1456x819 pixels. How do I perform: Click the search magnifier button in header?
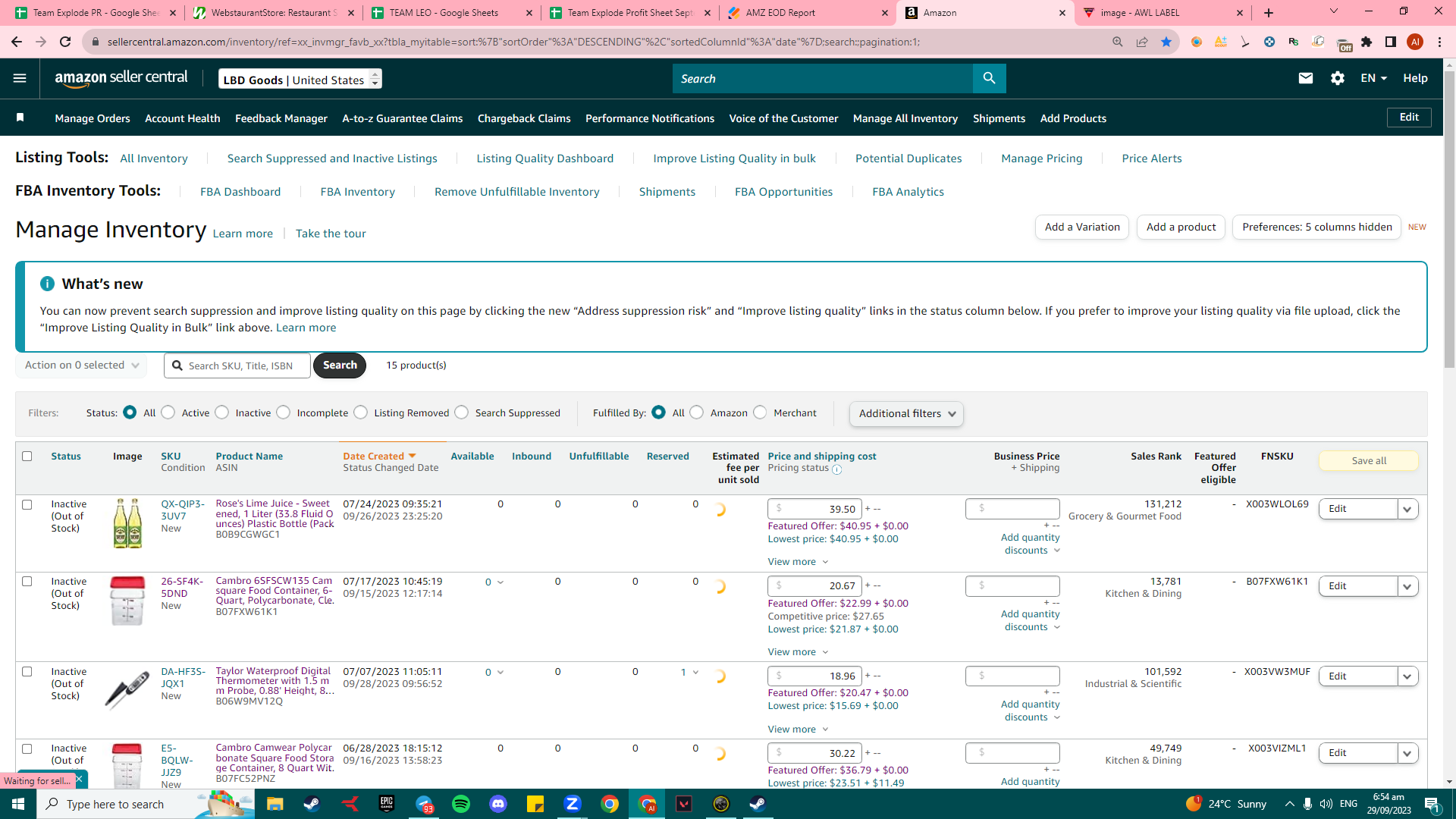[x=989, y=78]
